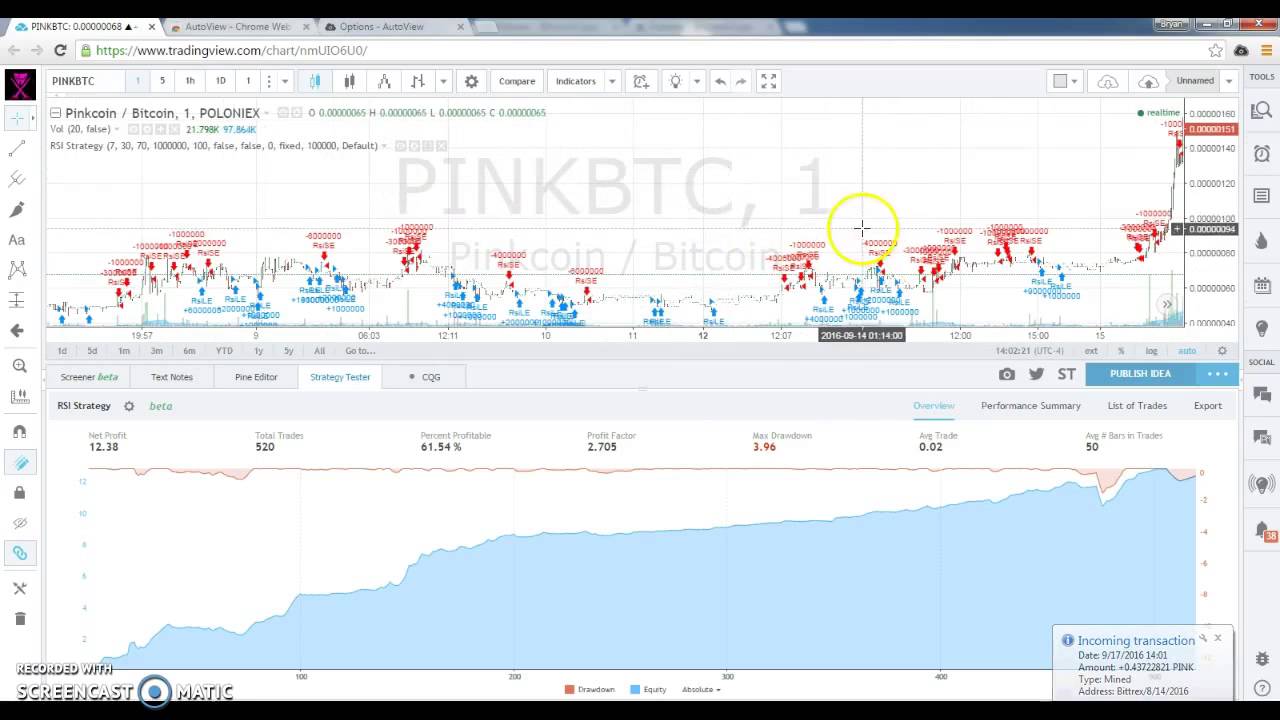Image resolution: width=1280 pixels, height=720 pixels.
Task: Open chart properties gear in top toolbar
Action: [x=471, y=81]
